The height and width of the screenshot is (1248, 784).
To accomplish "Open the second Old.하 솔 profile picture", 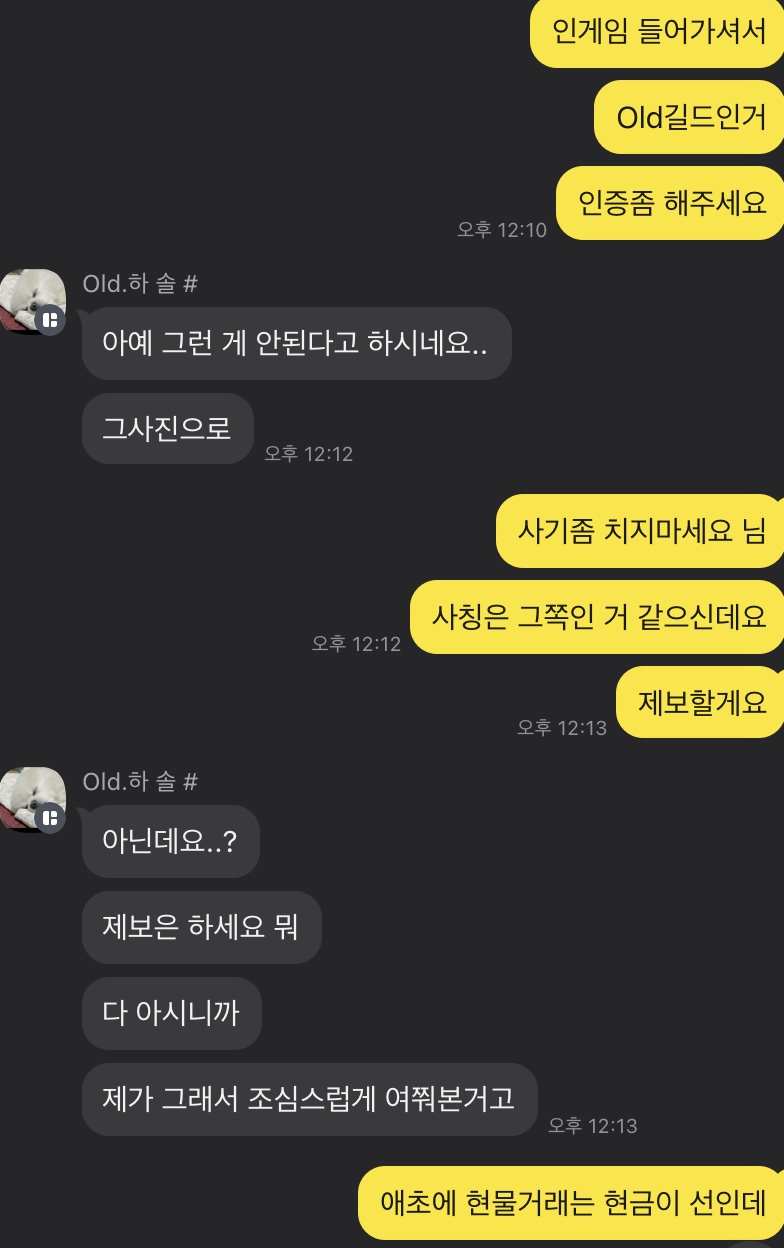I will pos(32,799).
